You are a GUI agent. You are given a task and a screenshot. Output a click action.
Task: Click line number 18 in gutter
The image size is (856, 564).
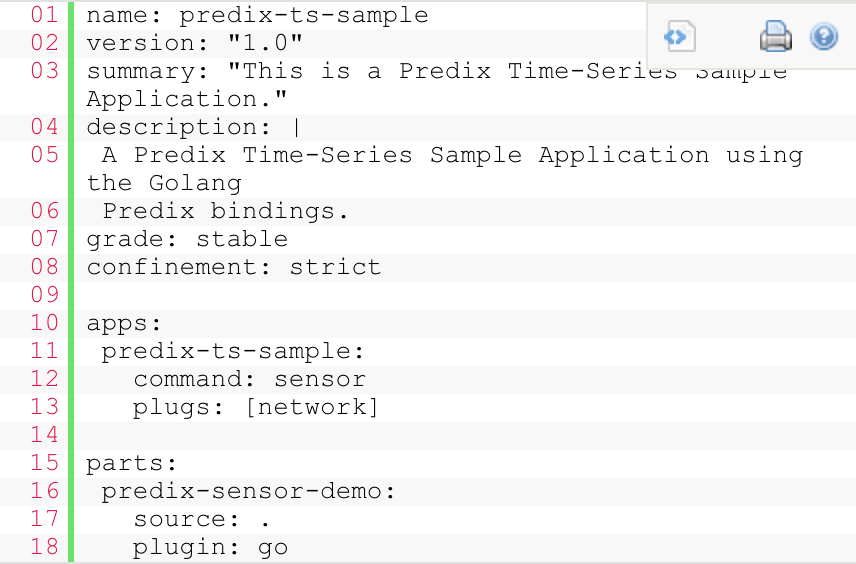tap(44, 547)
